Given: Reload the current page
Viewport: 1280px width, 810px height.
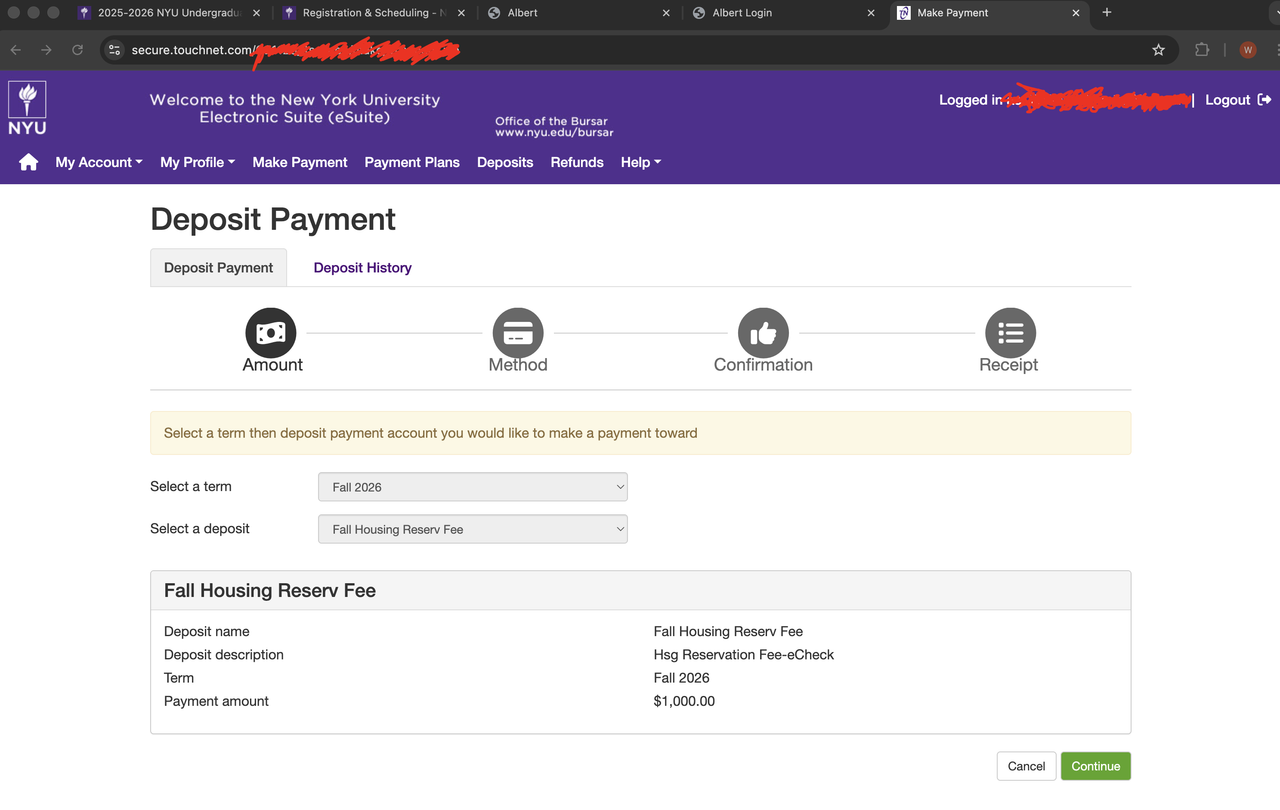Looking at the screenshot, I should 77,50.
